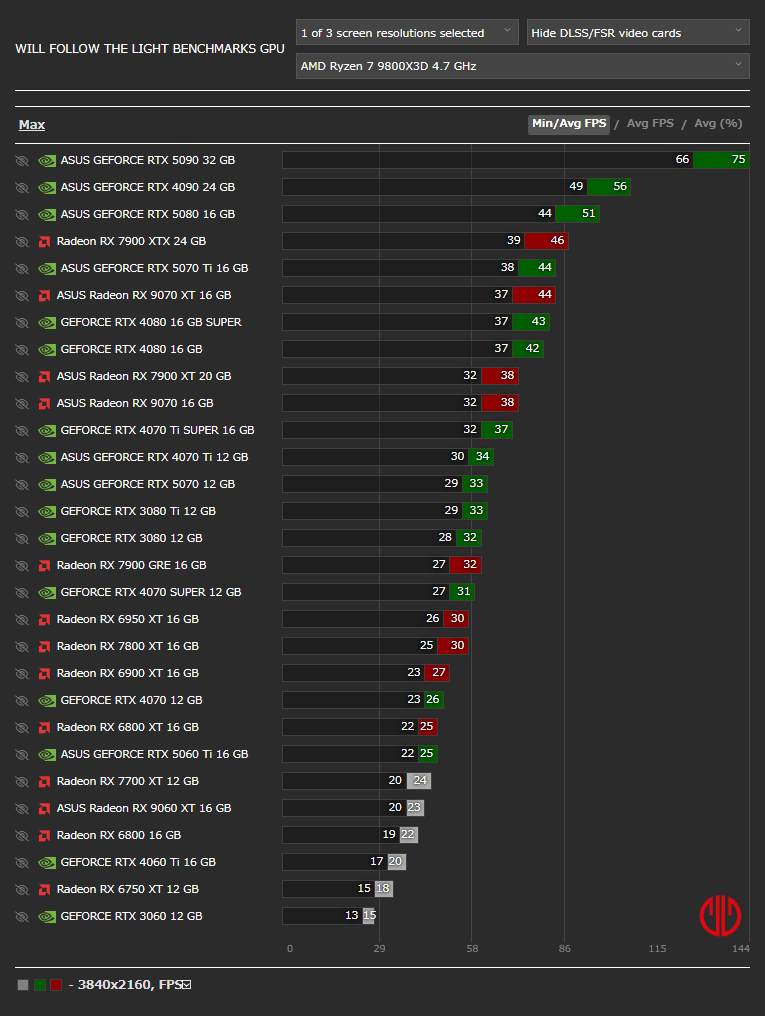This screenshot has width=765, height=1016.
Task: Click NVIDIA logo beside RTX 4070 SUPER 12 GB
Action: [47, 593]
